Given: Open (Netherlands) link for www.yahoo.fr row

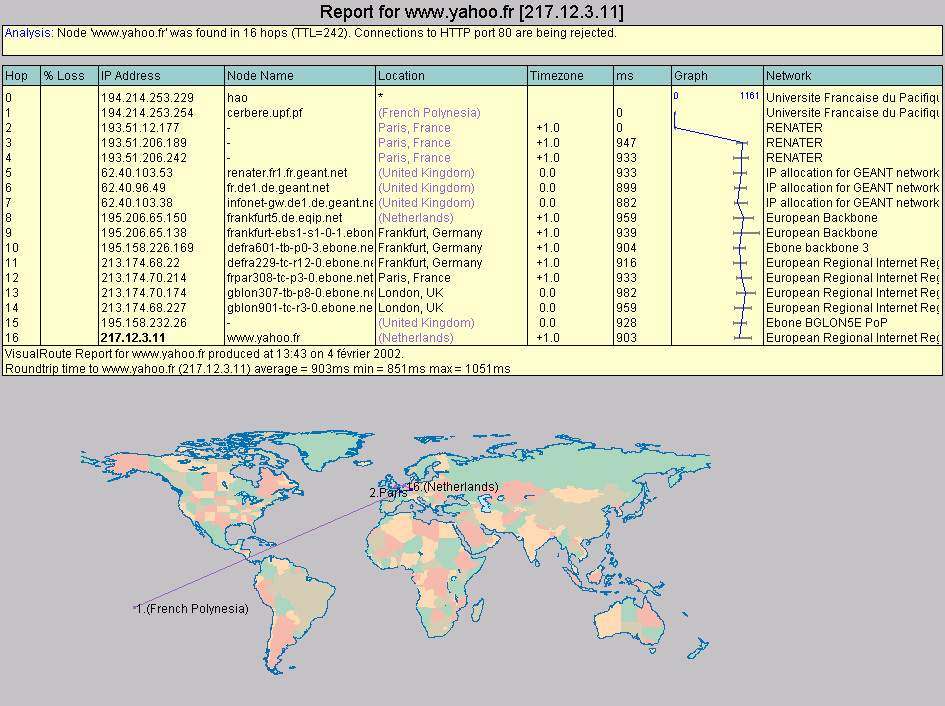Looking at the screenshot, I should pyautogui.click(x=416, y=338).
